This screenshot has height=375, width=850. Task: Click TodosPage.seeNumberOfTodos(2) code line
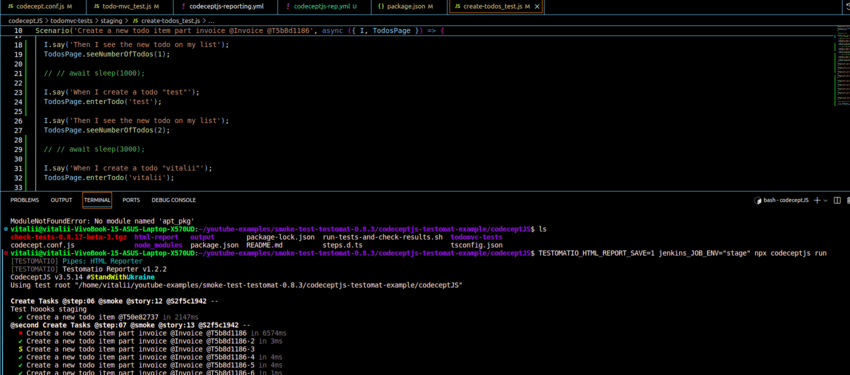(107, 130)
